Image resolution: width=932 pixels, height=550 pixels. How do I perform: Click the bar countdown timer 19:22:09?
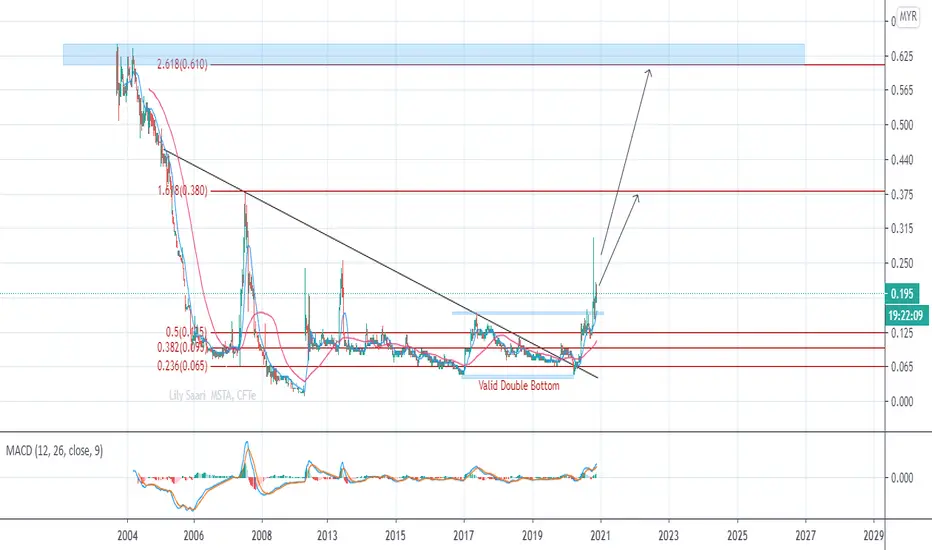tap(905, 315)
